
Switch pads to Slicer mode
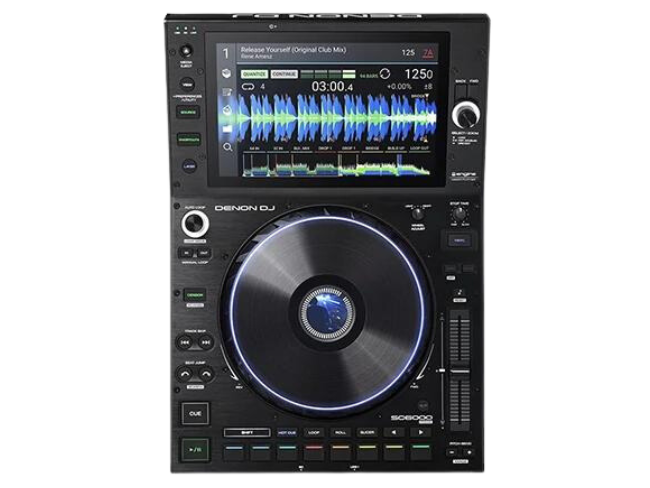[367, 432]
